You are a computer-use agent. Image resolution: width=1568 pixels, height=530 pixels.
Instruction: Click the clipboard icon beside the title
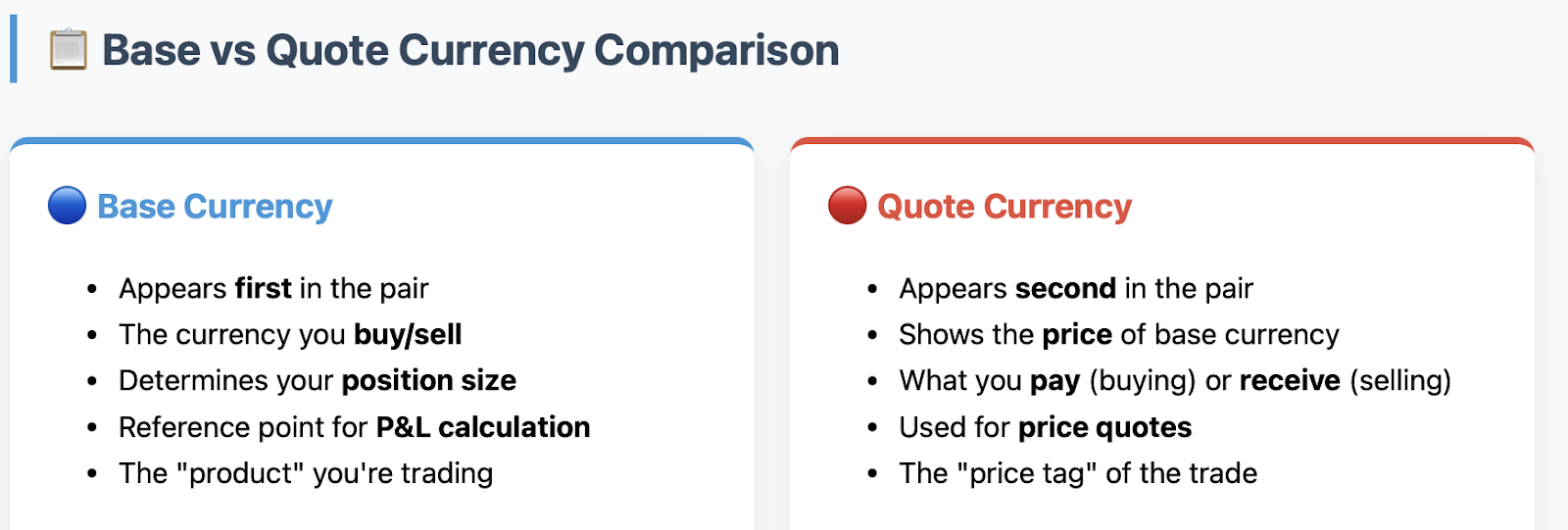(x=69, y=50)
